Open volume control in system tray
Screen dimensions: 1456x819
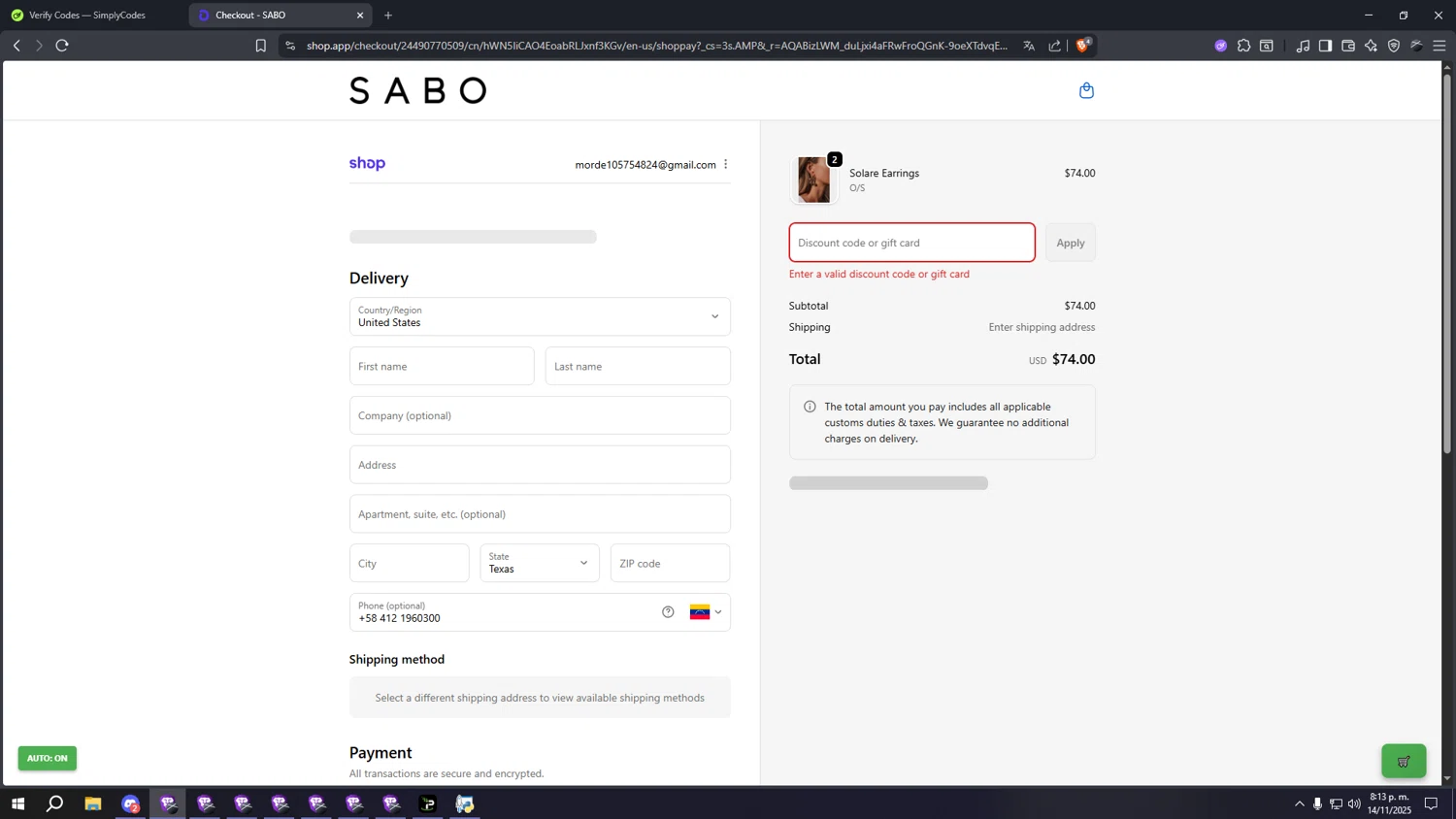point(1354,803)
